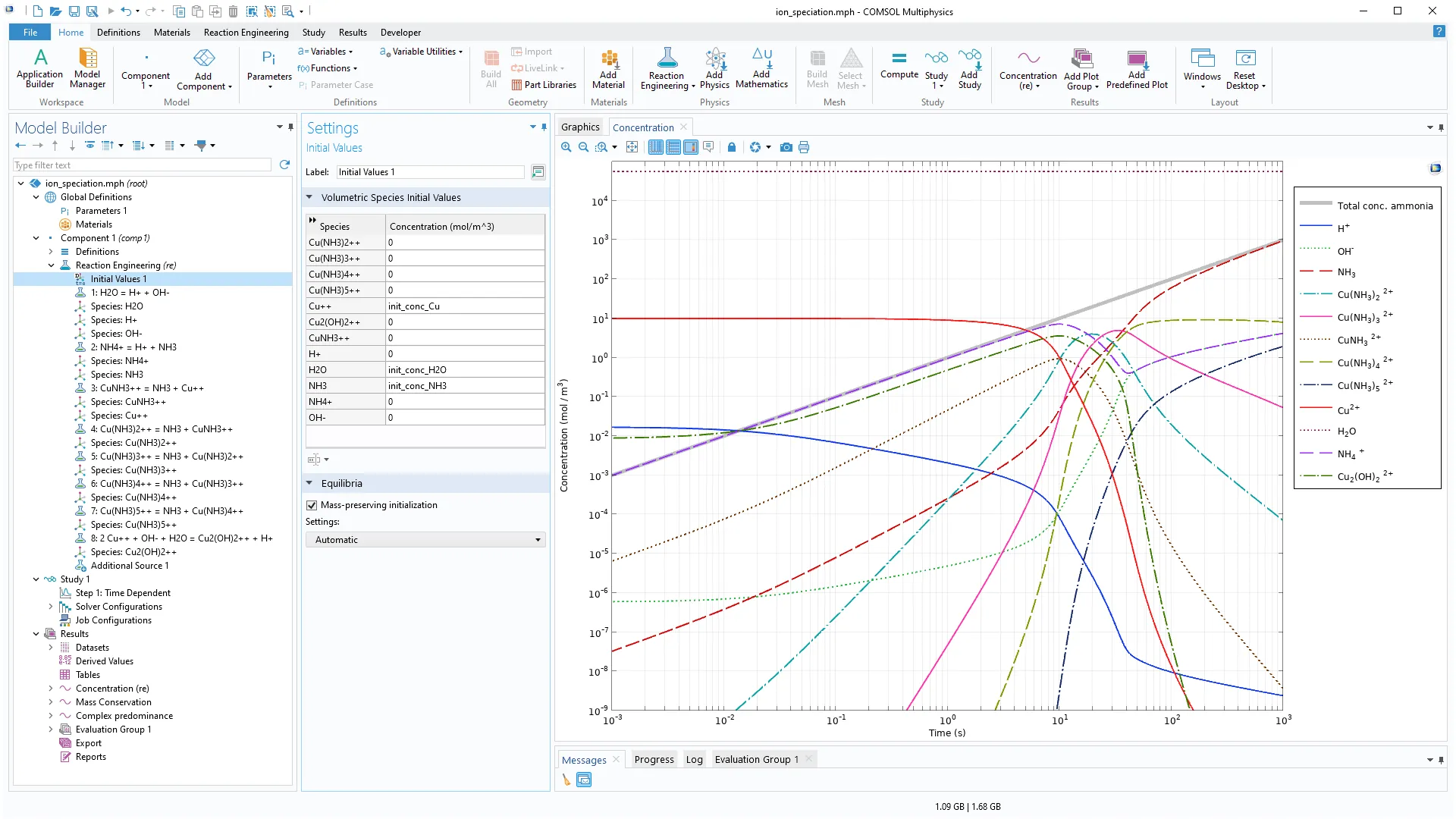
Task: Select Step 1: Time Dependent node
Action: coord(123,593)
